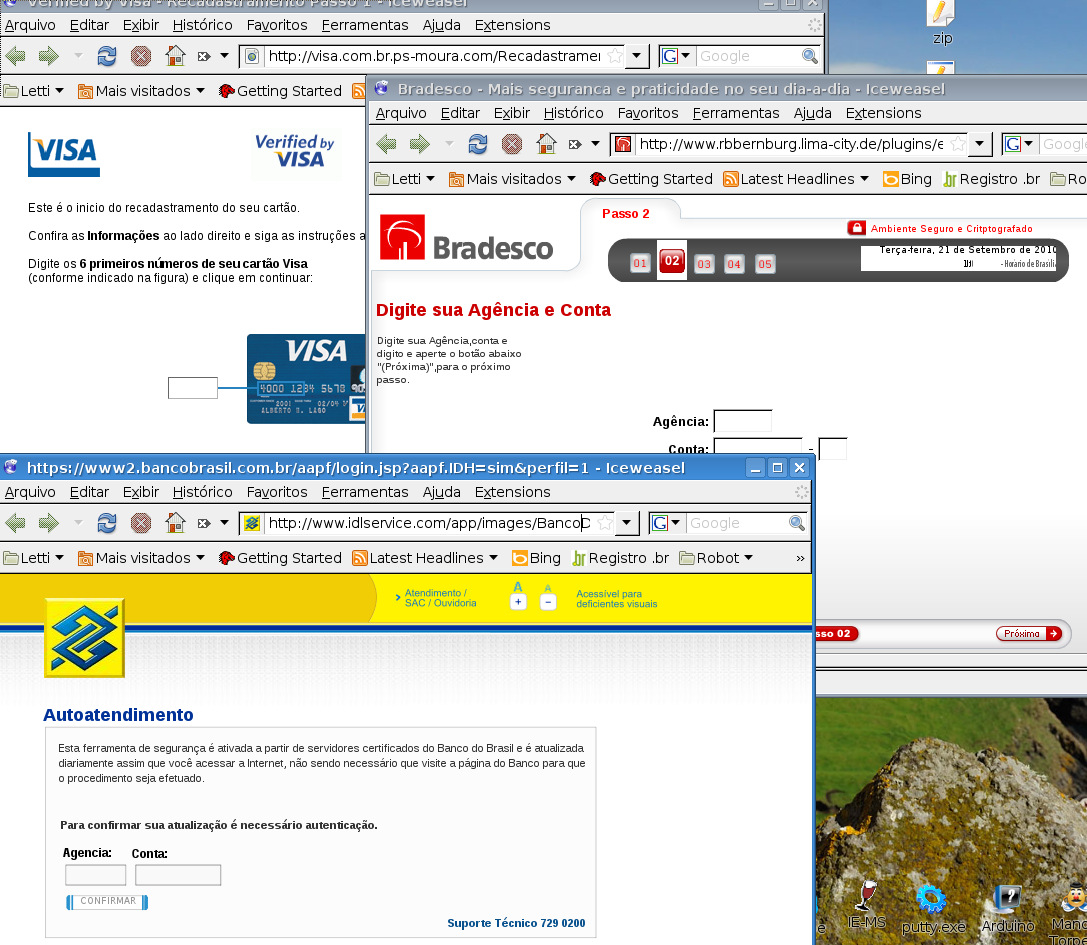Click Forward arrow in Bradesco window
This screenshot has height=945, width=1087.
point(419,144)
